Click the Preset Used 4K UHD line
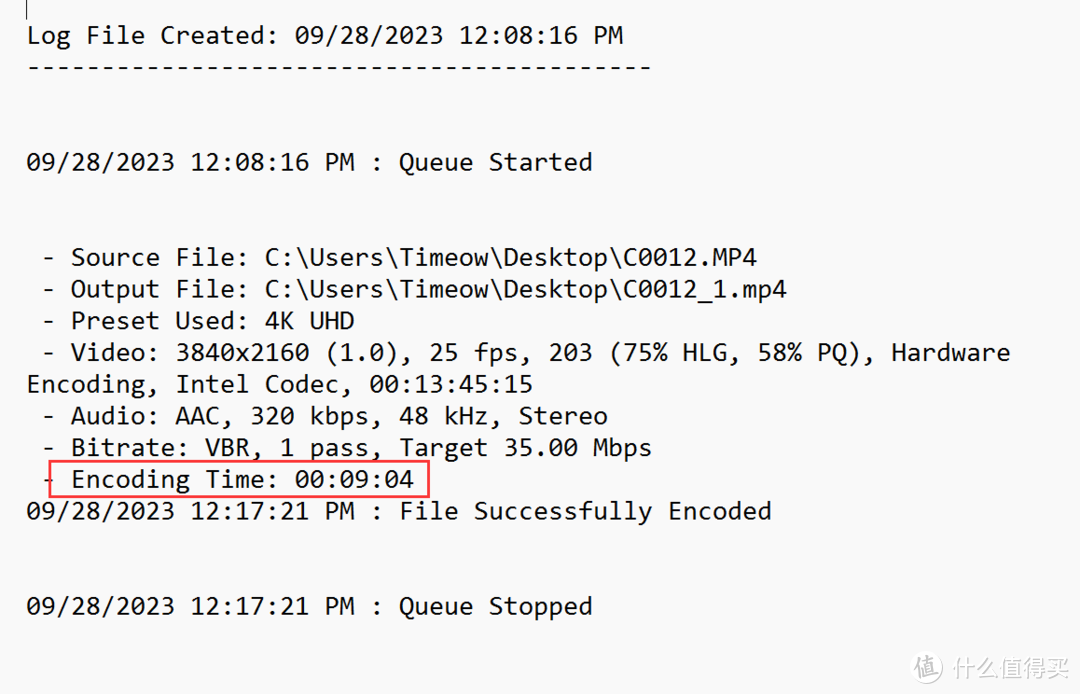 (198, 321)
